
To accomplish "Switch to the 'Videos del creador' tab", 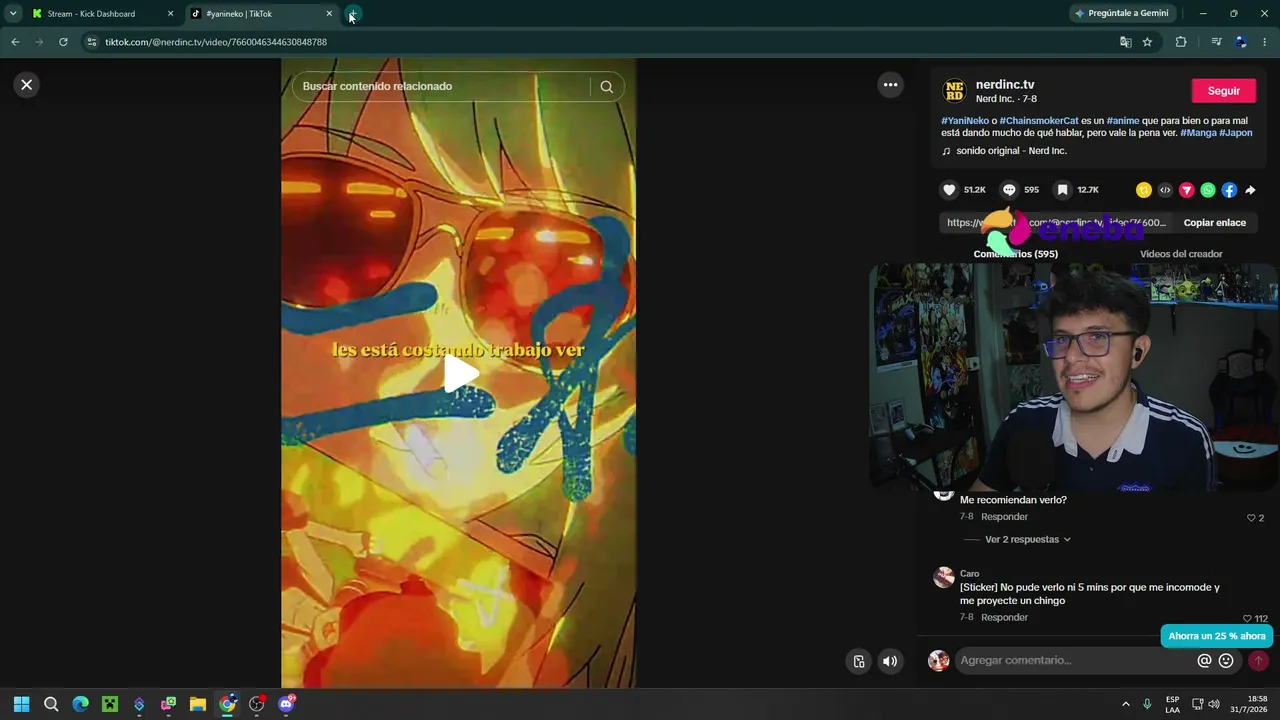I will (x=1181, y=254).
